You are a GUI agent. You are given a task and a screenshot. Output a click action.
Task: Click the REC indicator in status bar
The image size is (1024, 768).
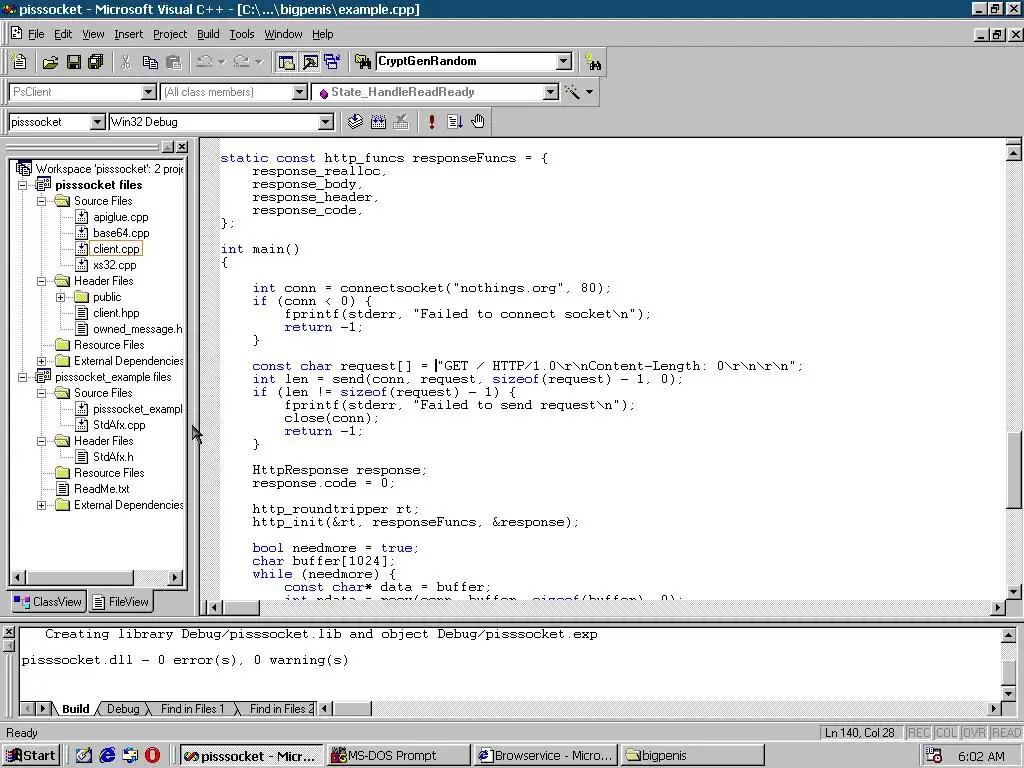click(x=919, y=733)
